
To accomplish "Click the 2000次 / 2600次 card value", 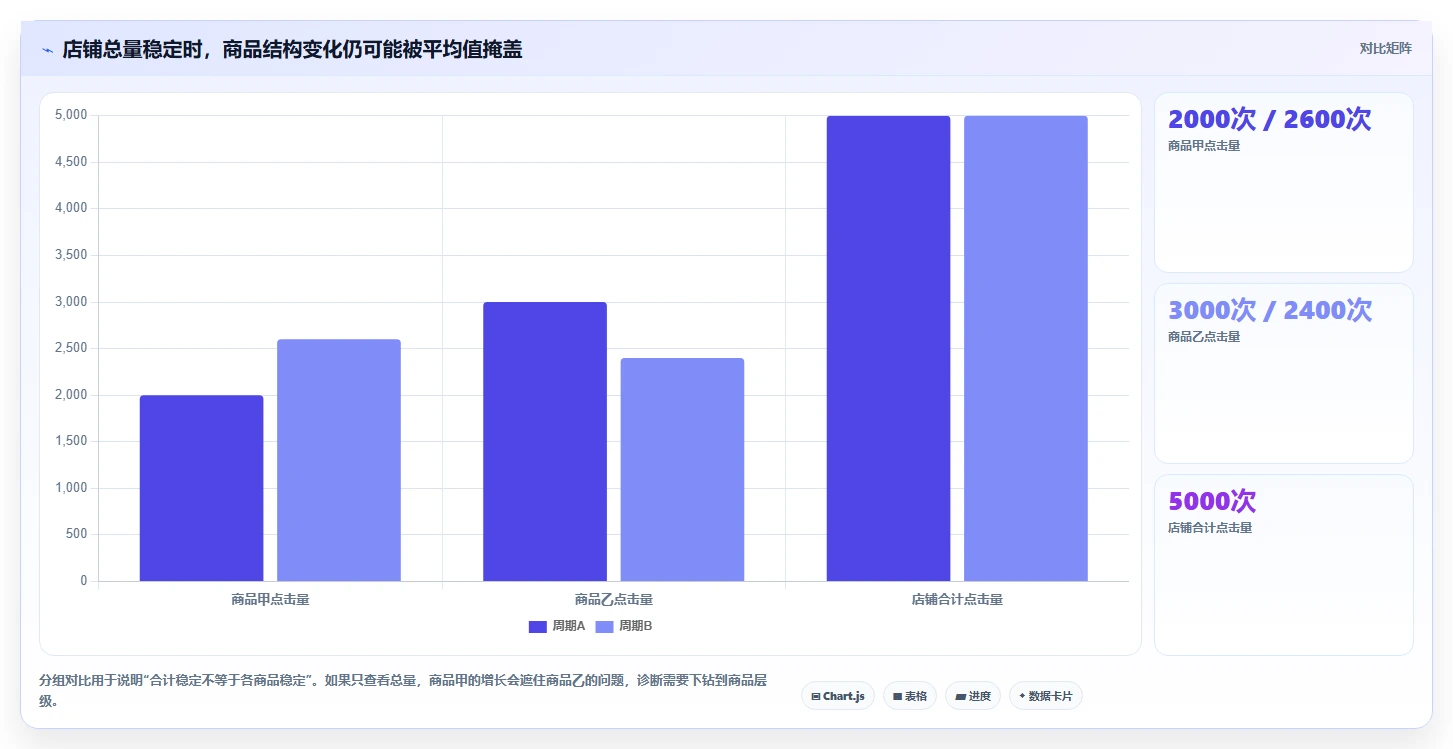I will 1270,119.
